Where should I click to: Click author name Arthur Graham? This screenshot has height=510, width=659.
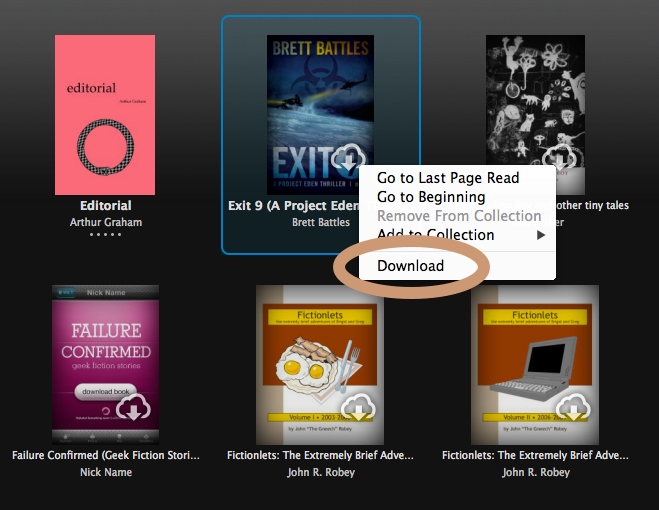tap(106, 222)
